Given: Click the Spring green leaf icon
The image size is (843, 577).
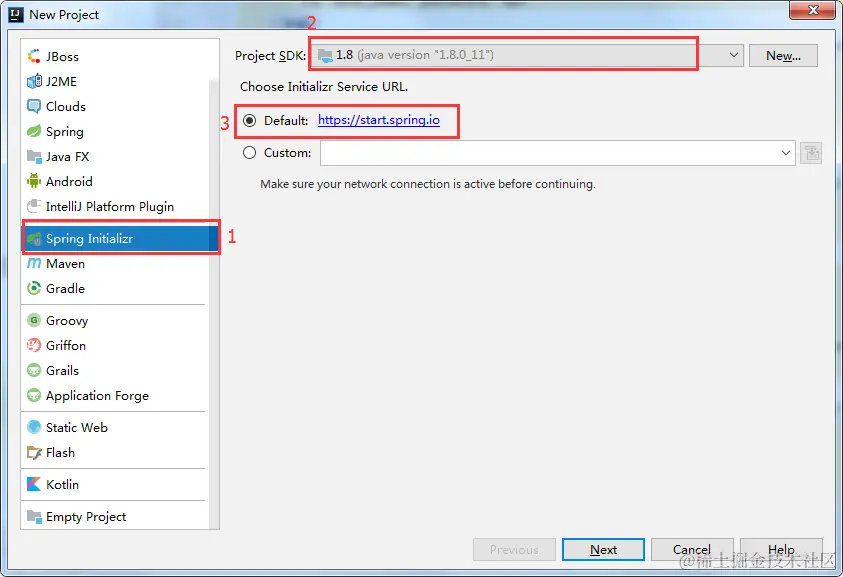Looking at the screenshot, I should 34,131.
